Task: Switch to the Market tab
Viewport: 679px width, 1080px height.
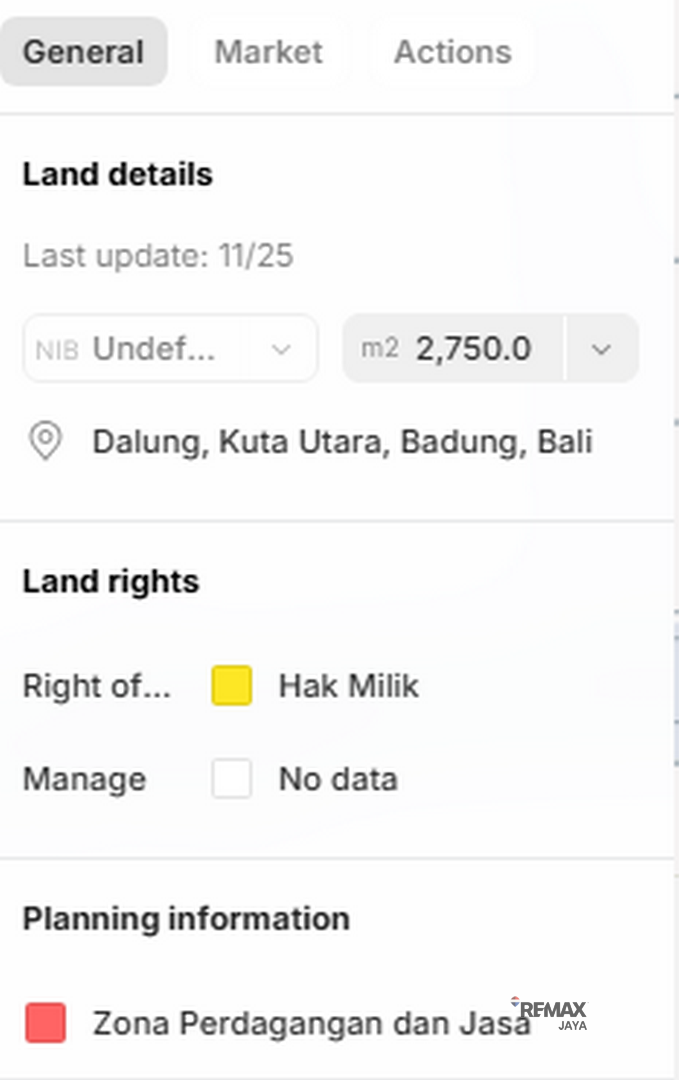Action: (268, 52)
